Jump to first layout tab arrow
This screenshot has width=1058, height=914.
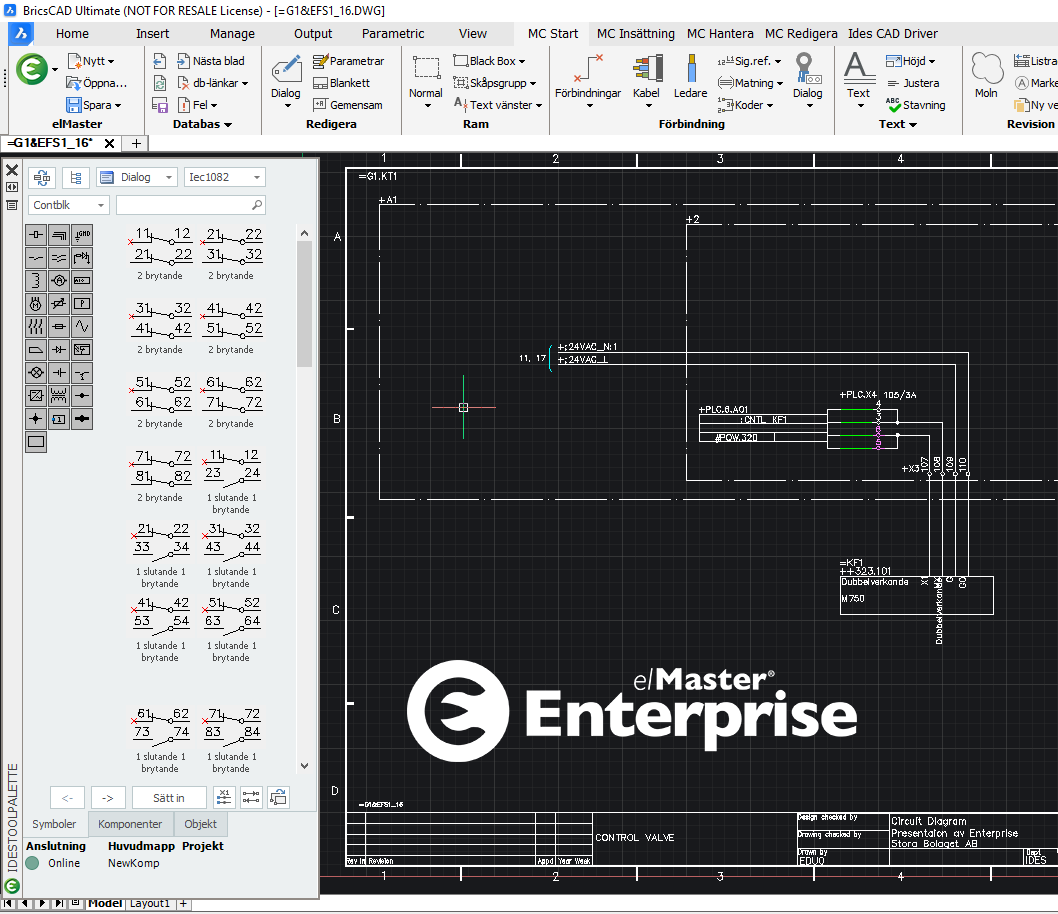click(x=8, y=903)
